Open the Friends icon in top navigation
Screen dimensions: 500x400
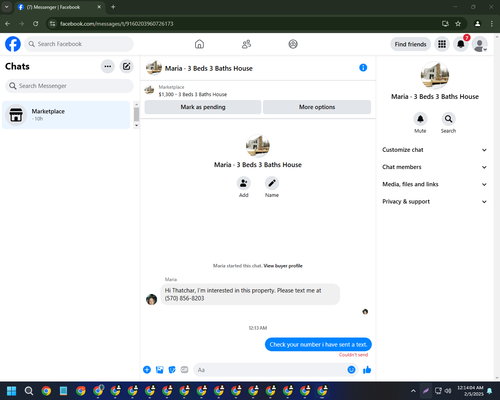246,44
